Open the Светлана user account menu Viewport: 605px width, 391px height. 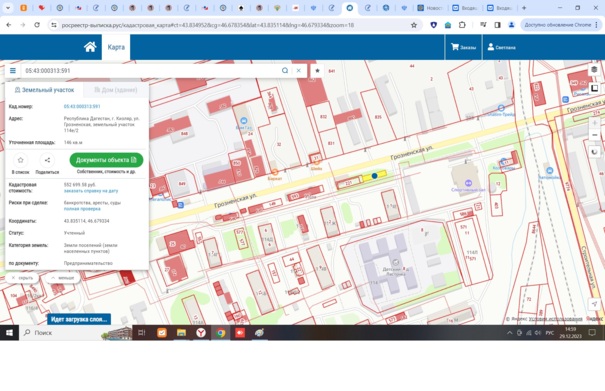click(501, 47)
